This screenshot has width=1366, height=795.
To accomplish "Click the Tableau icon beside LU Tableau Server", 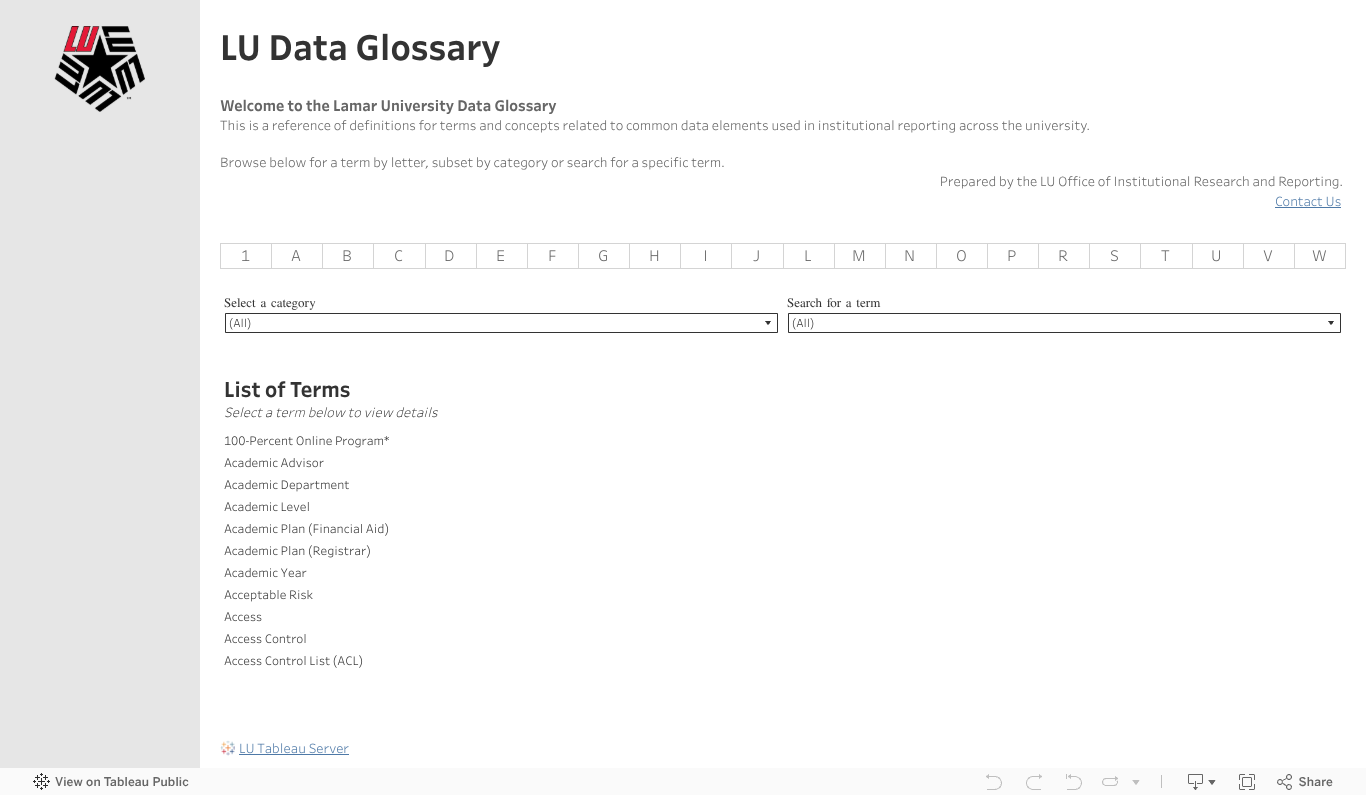I will coord(228,748).
